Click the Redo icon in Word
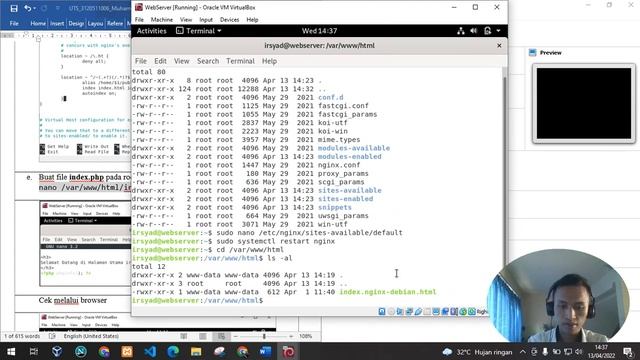The height and width of the screenshot is (360, 640). (x=44, y=8)
